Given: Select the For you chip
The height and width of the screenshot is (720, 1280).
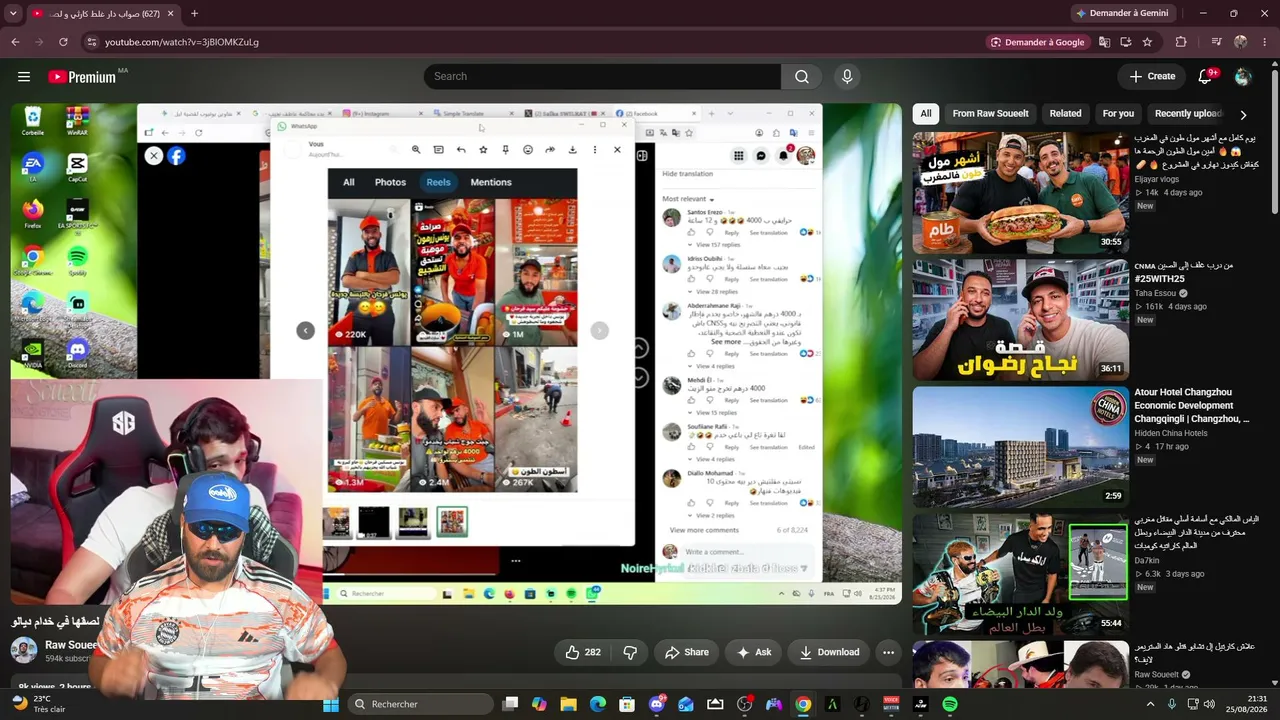Looking at the screenshot, I should pyautogui.click(x=1118, y=114).
